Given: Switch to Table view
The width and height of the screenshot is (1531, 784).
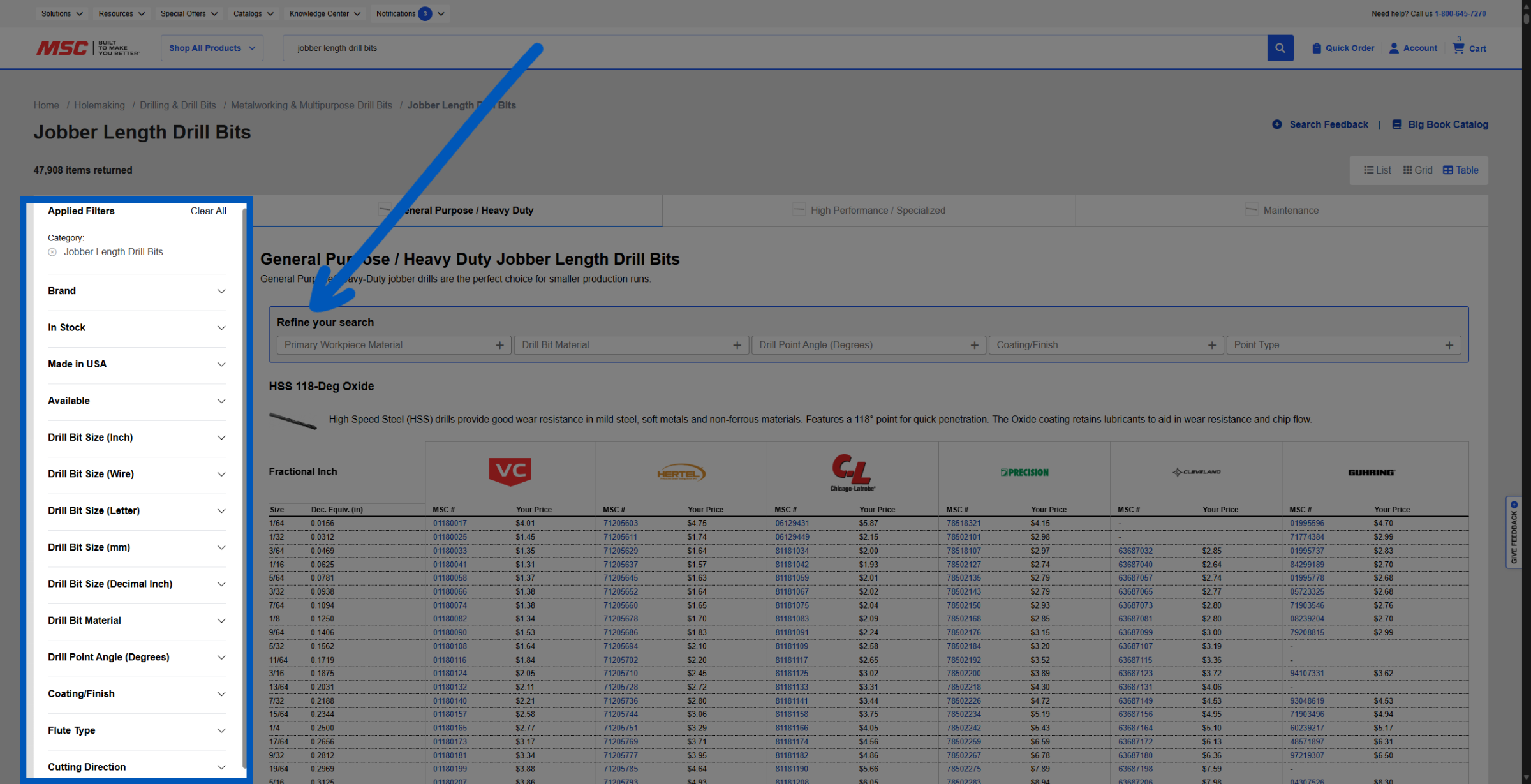Looking at the screenshot, I should point(1460,170).
